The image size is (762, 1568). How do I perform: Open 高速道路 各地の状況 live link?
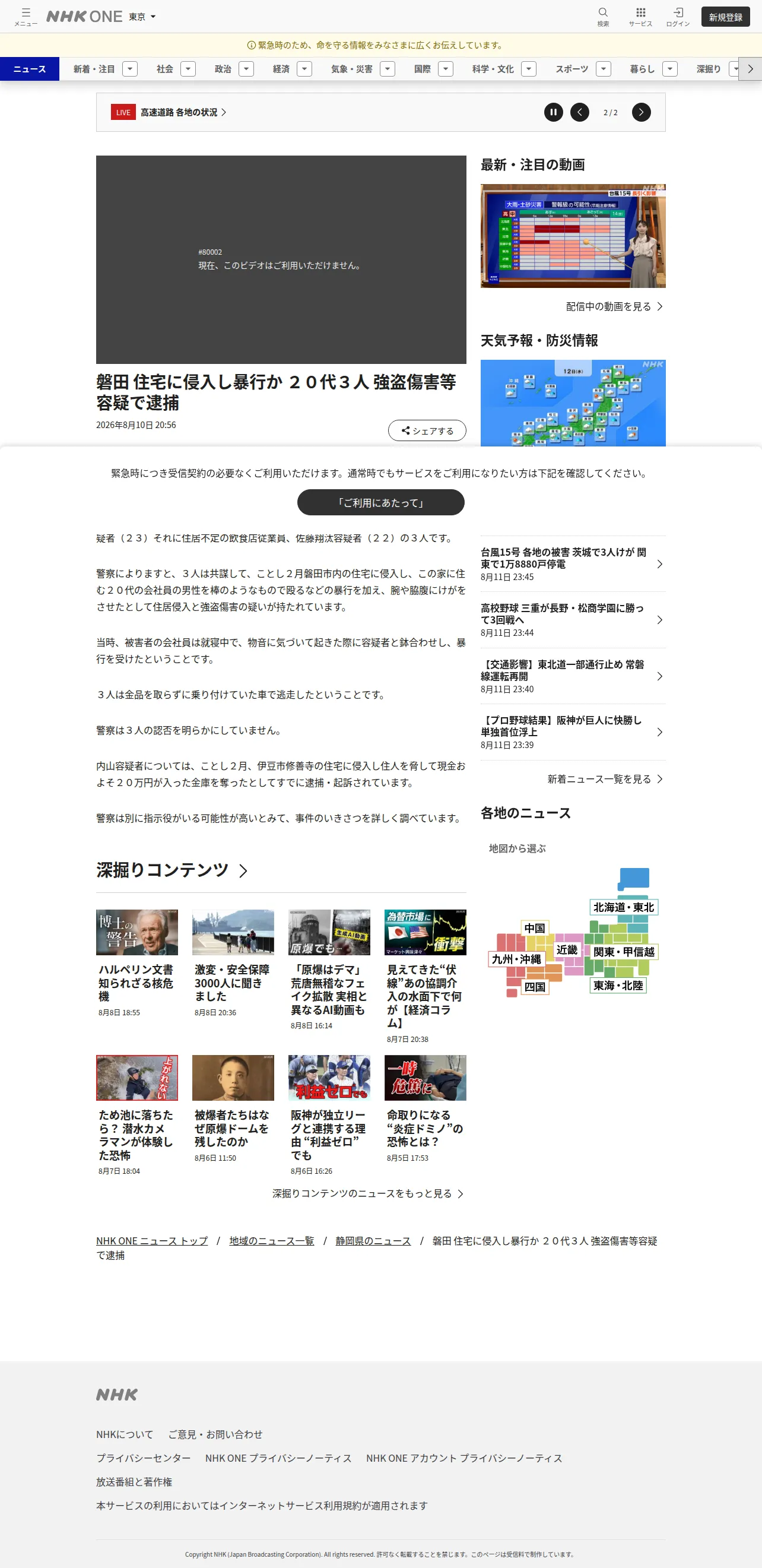tap(183, 112)
